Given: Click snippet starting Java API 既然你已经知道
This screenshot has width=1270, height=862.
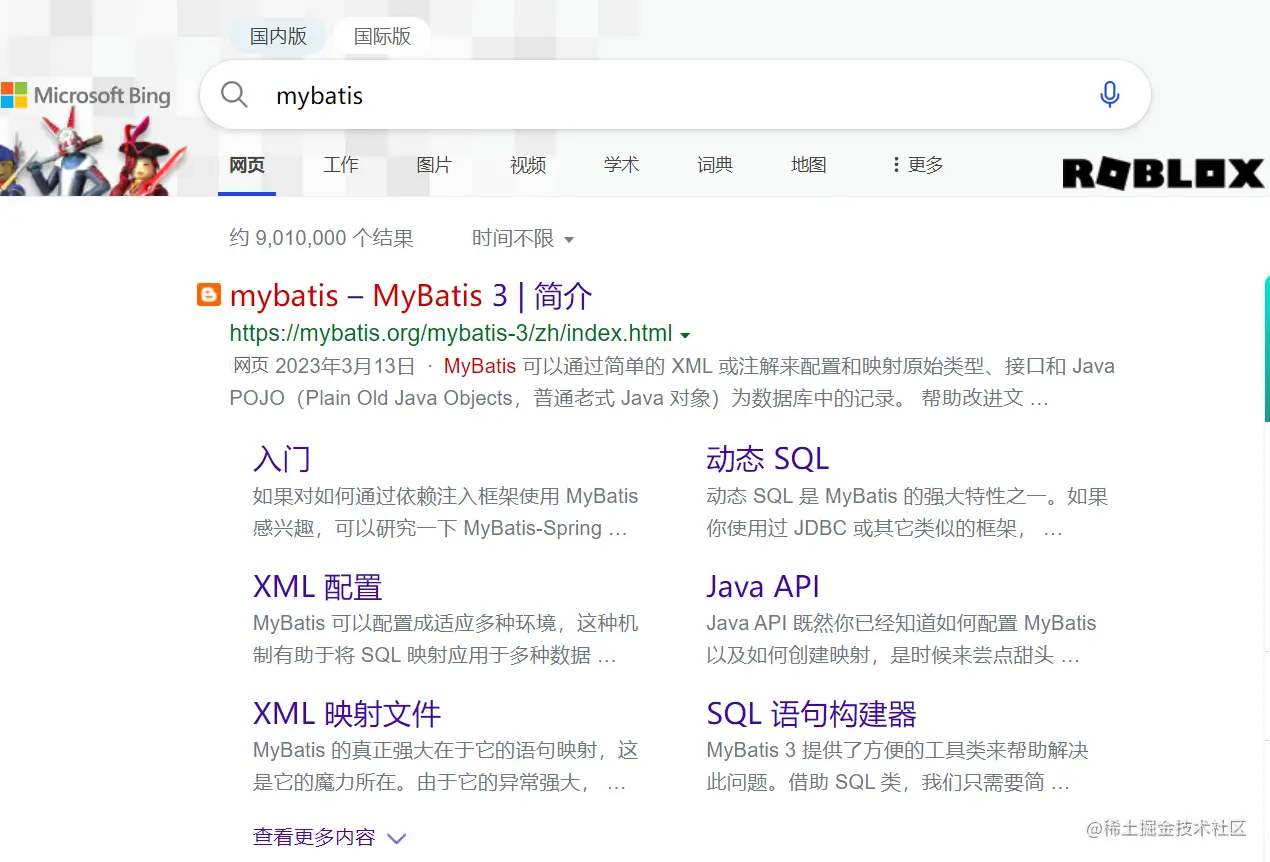Looking at the screenshot, I should (901, 640).
